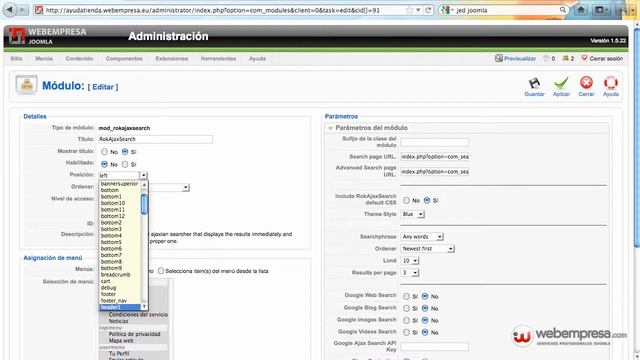Set Habilitado to Sí

125,164
